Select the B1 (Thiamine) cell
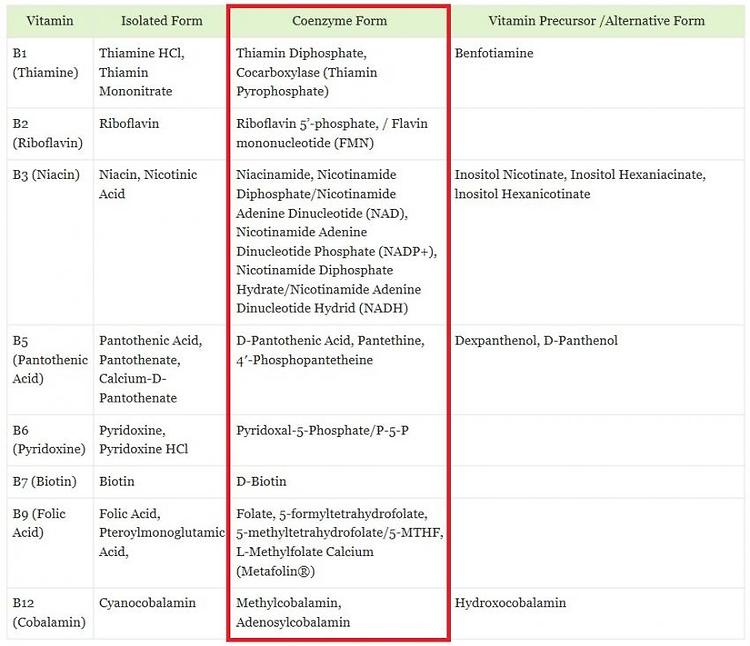Image resolution: width=750 pixels, height=646 pixels. [50, 73]
